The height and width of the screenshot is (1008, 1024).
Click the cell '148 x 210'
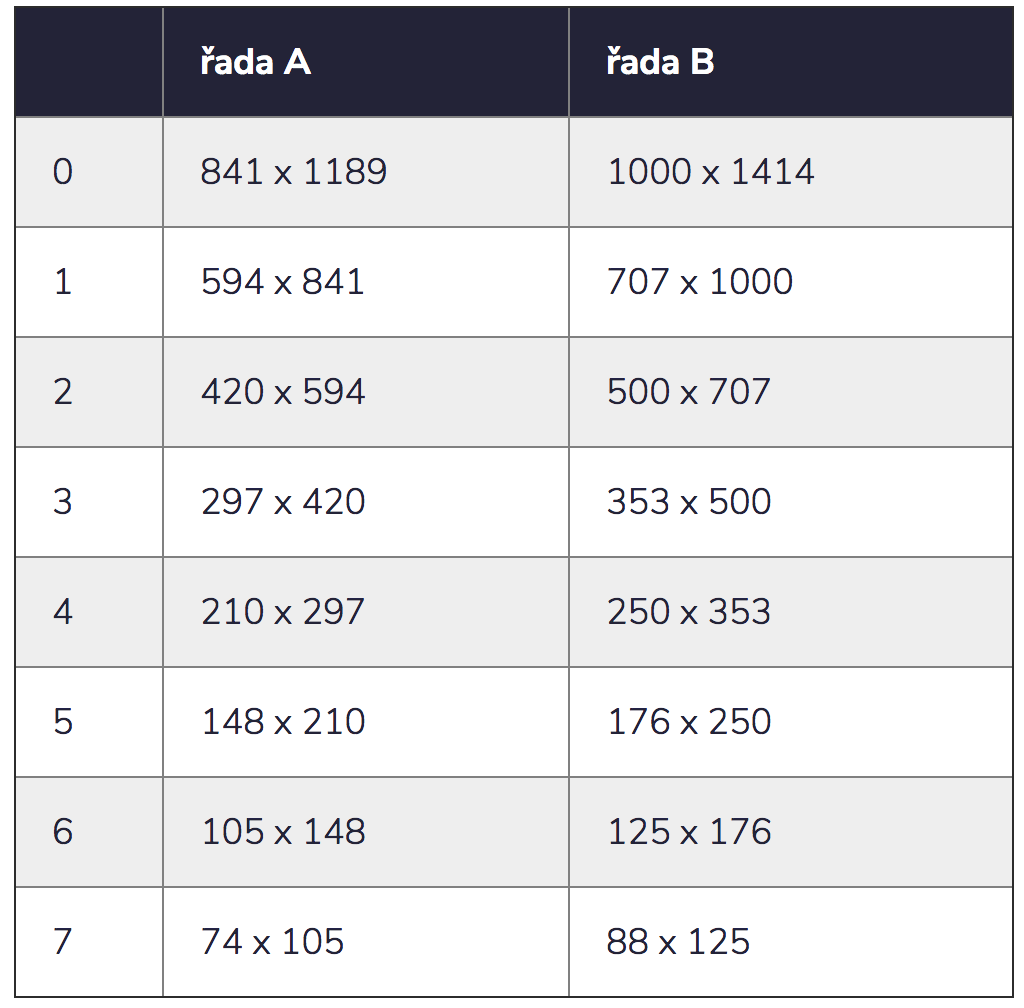(x=366, y=722)
